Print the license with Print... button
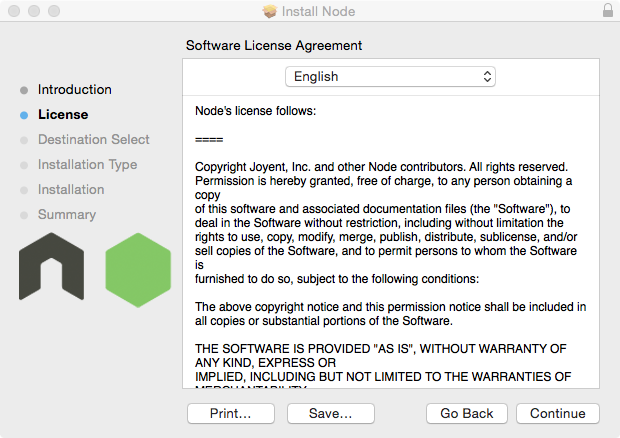Image resolution: width=620 pixels, height=438 pixels. pyautogui.click(x=229, y=413)
